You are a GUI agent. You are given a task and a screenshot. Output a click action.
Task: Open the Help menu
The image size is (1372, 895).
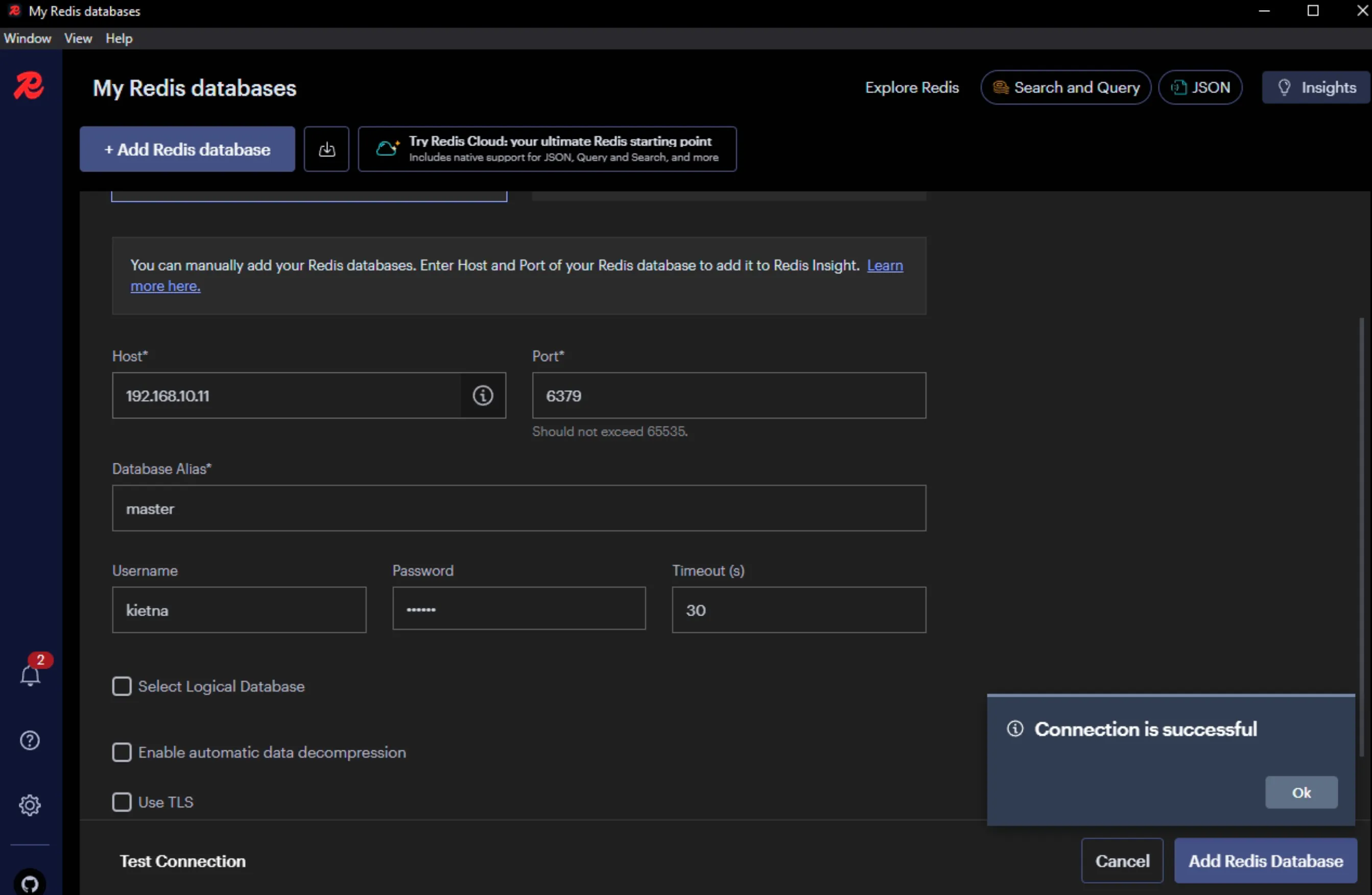[x=119, y=39]
